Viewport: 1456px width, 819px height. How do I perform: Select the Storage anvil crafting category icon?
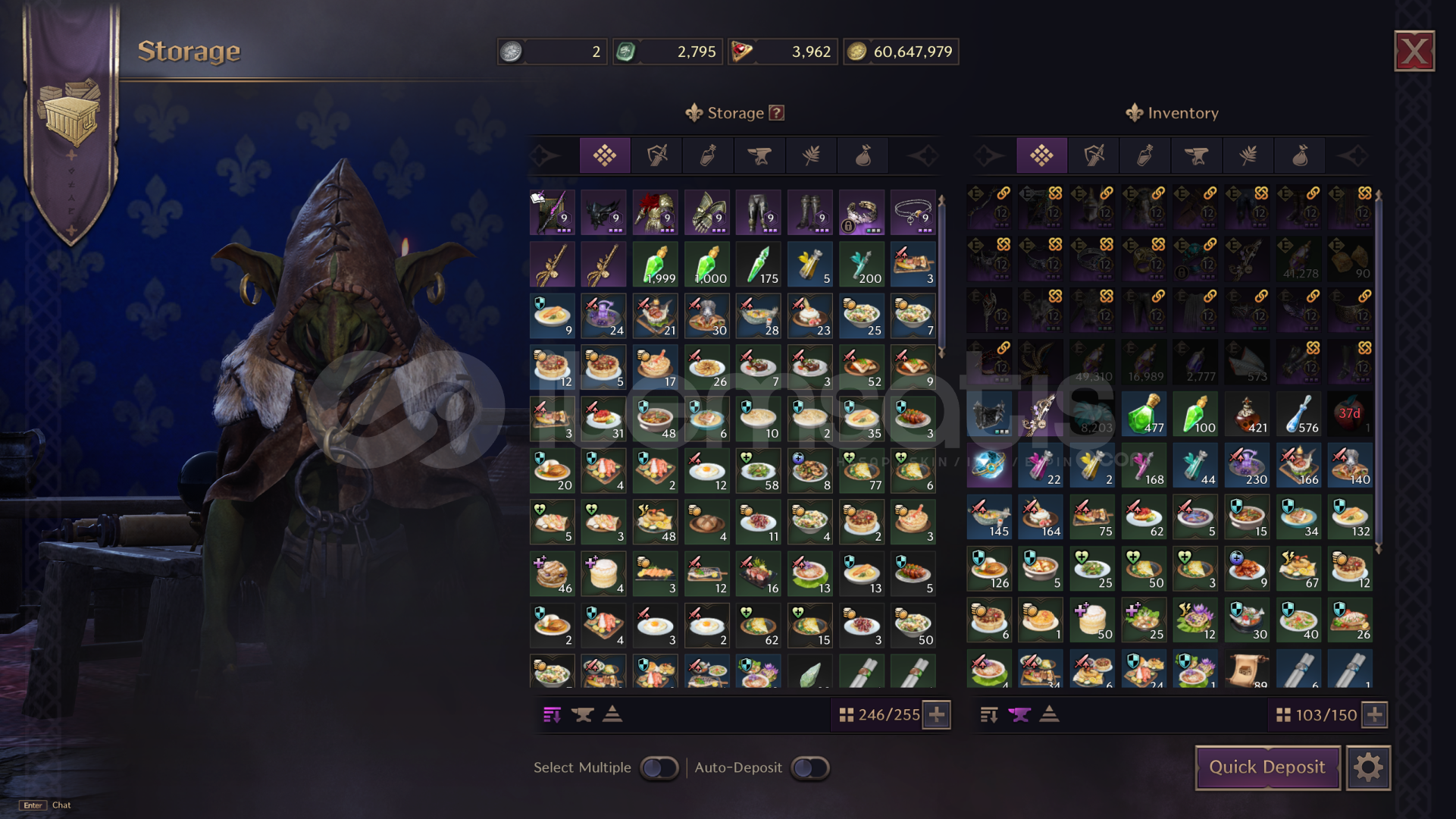point(759,156)
